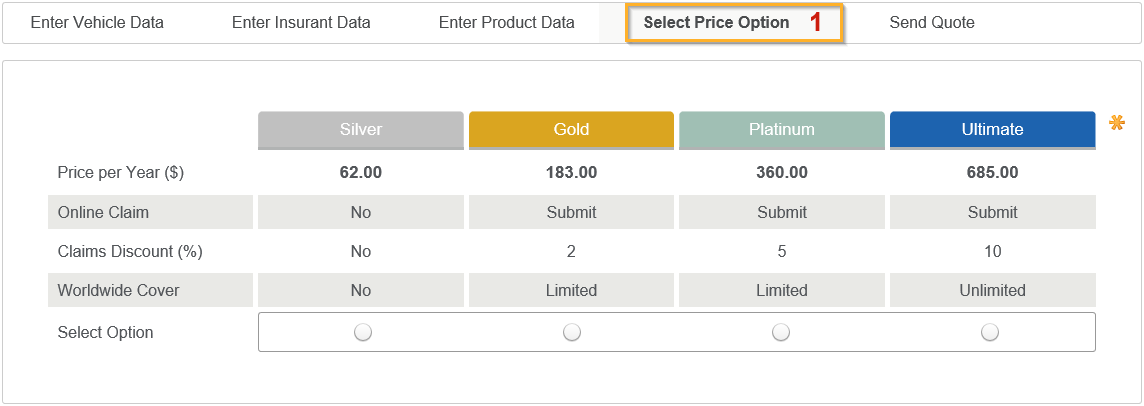The height and width of the screenshot is (406, 1144).
Task: Click the Unlimited Worldwide Cover cell
Action: click(x=992, y=290)
